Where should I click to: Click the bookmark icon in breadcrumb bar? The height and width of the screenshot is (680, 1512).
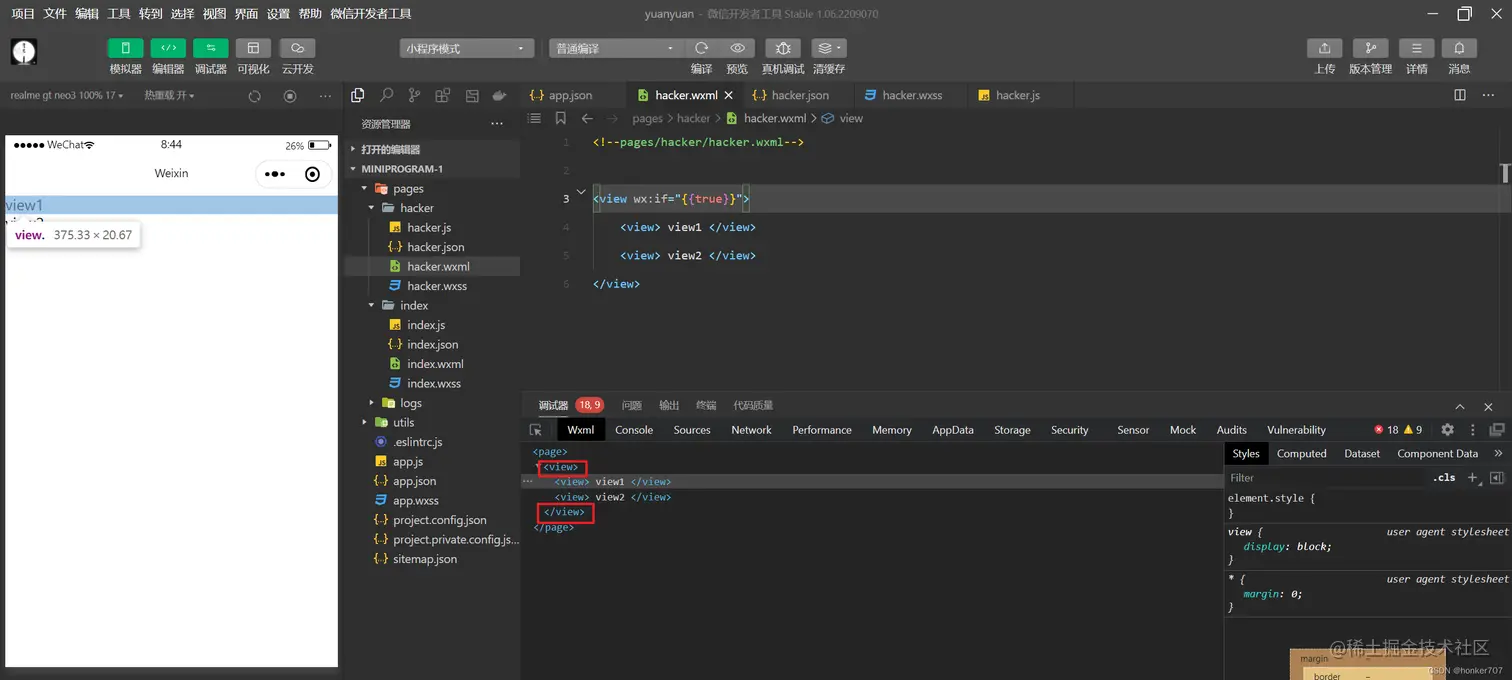pyautogui.click(x=561, y=118)
